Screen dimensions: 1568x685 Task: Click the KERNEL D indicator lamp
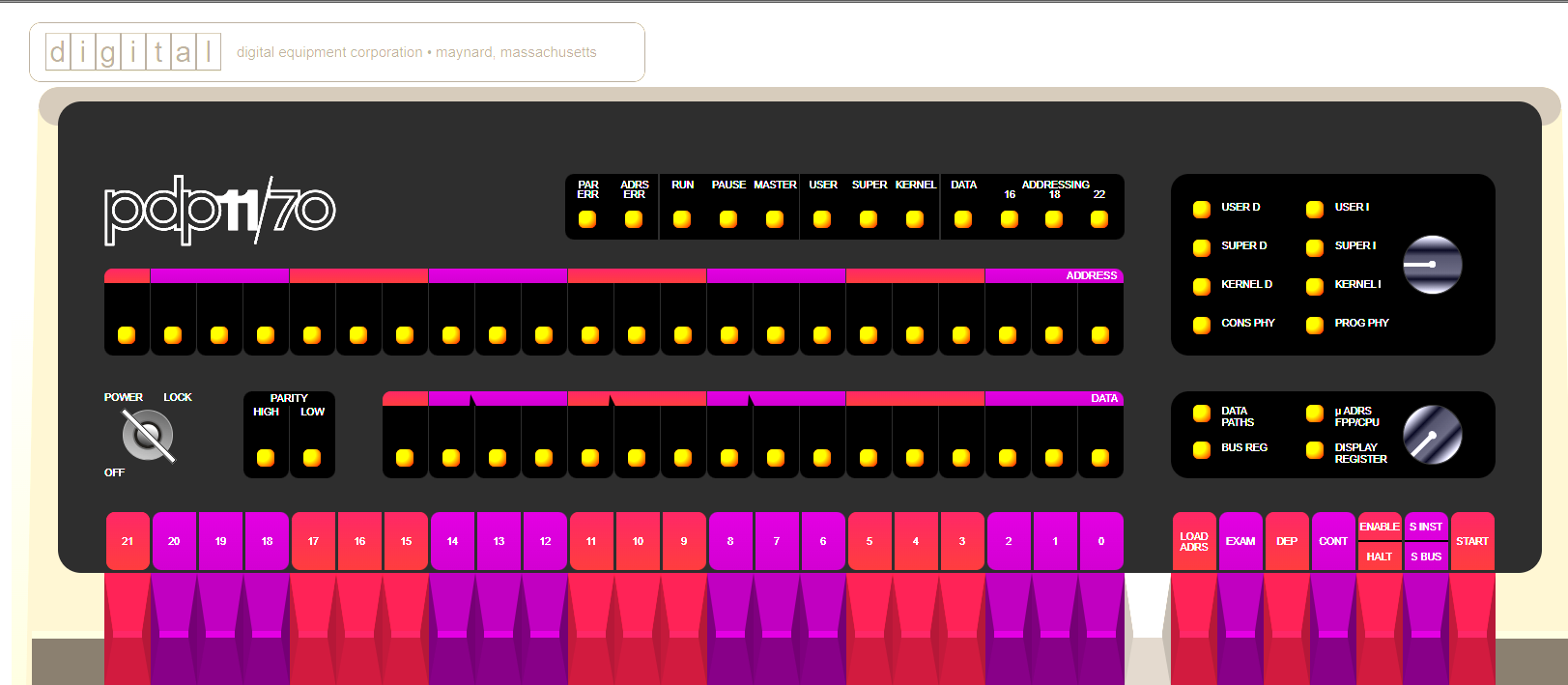1202,286
